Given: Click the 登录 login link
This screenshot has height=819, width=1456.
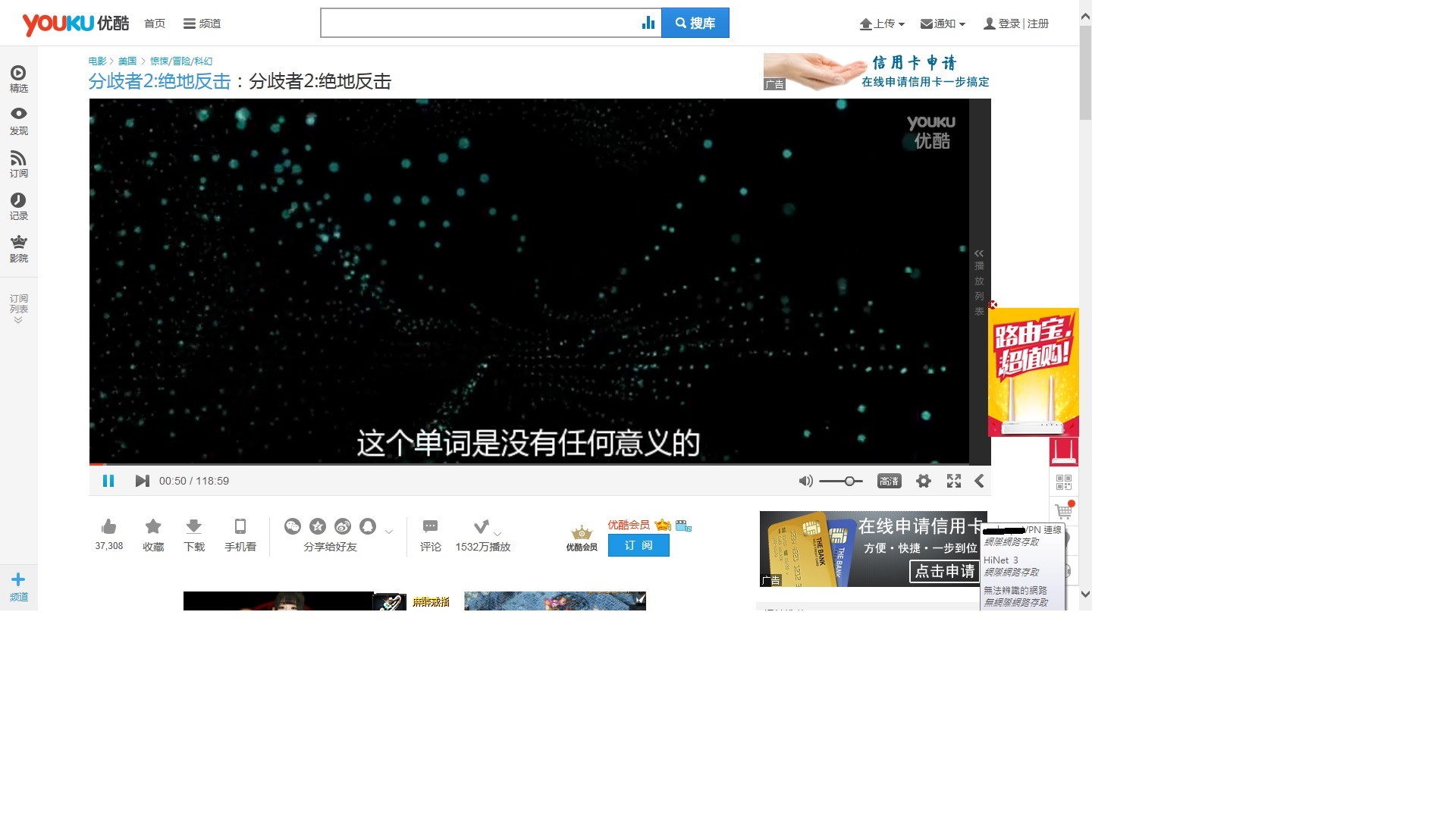Looking at the screenshot, I should (x=1009, y=24).
